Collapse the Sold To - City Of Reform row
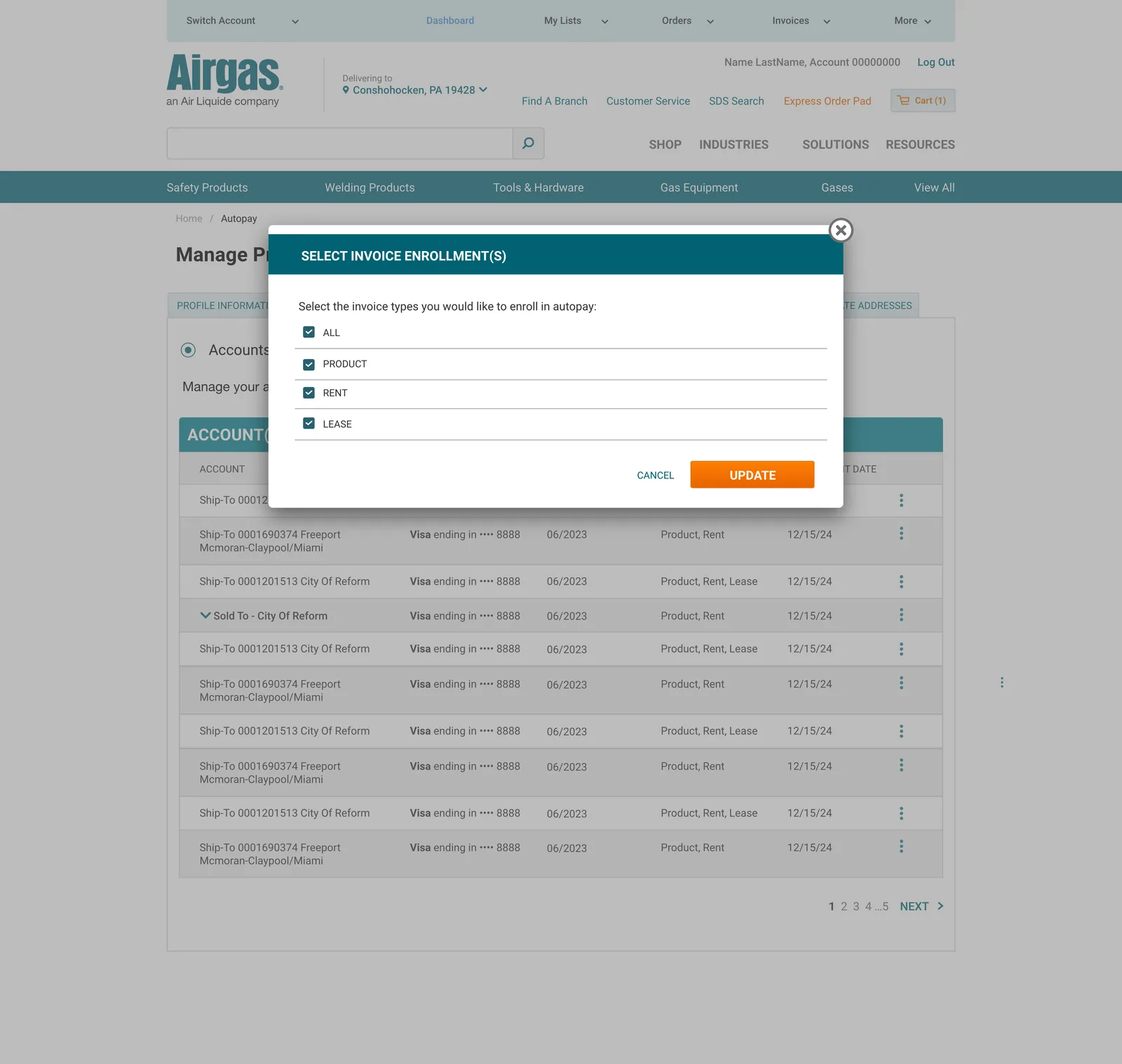 (x=205, y=615)
